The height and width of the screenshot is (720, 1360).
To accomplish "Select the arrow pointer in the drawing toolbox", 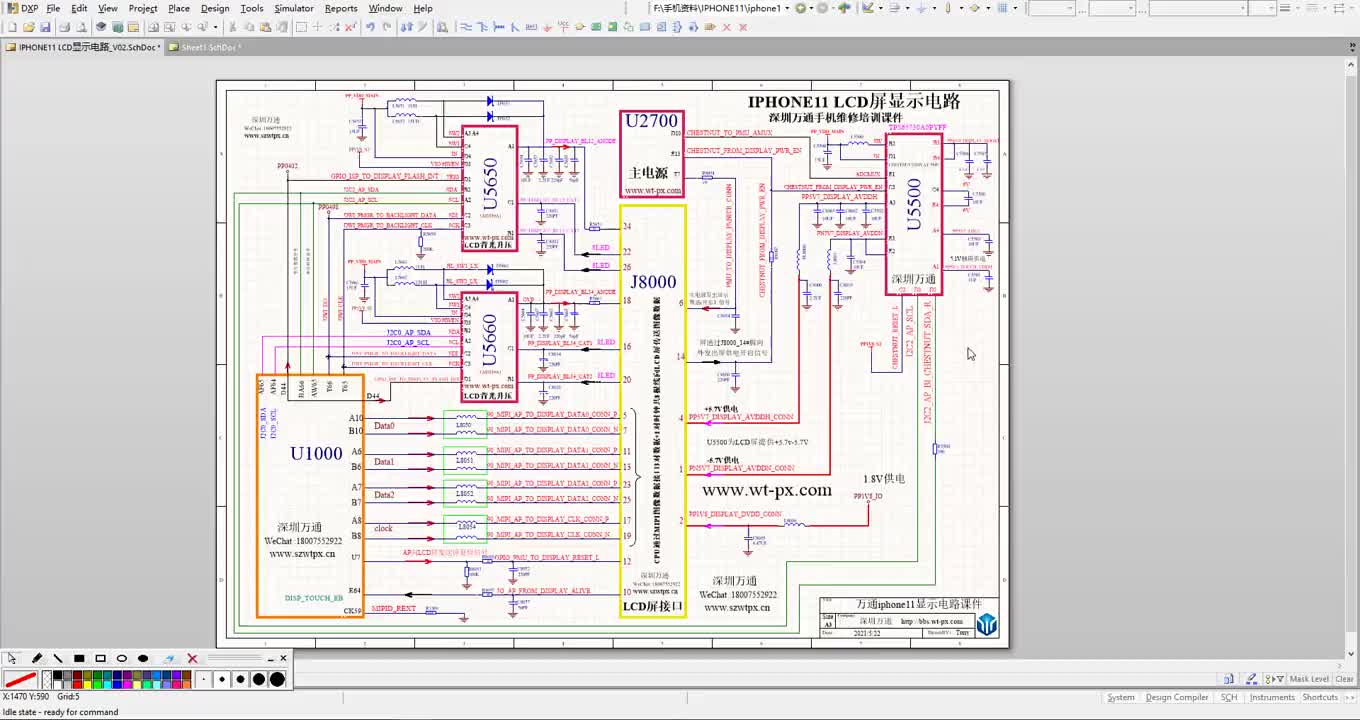I will tap(11, 658).
